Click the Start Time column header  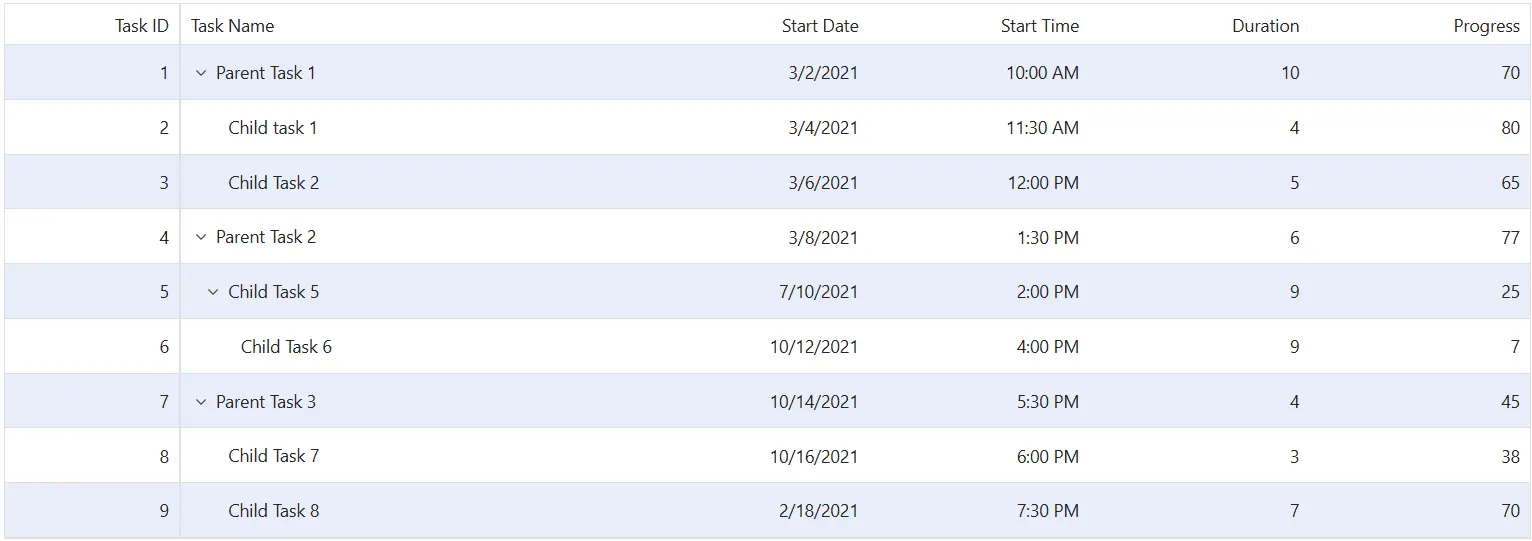pos(979,26)
